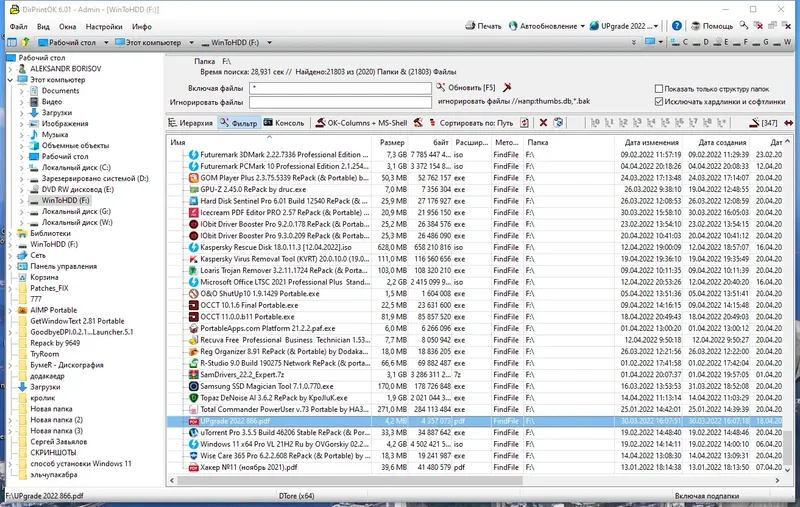Click the red pin icon next to Обновить
Screen dimensions: 800x507
(507, 88)
